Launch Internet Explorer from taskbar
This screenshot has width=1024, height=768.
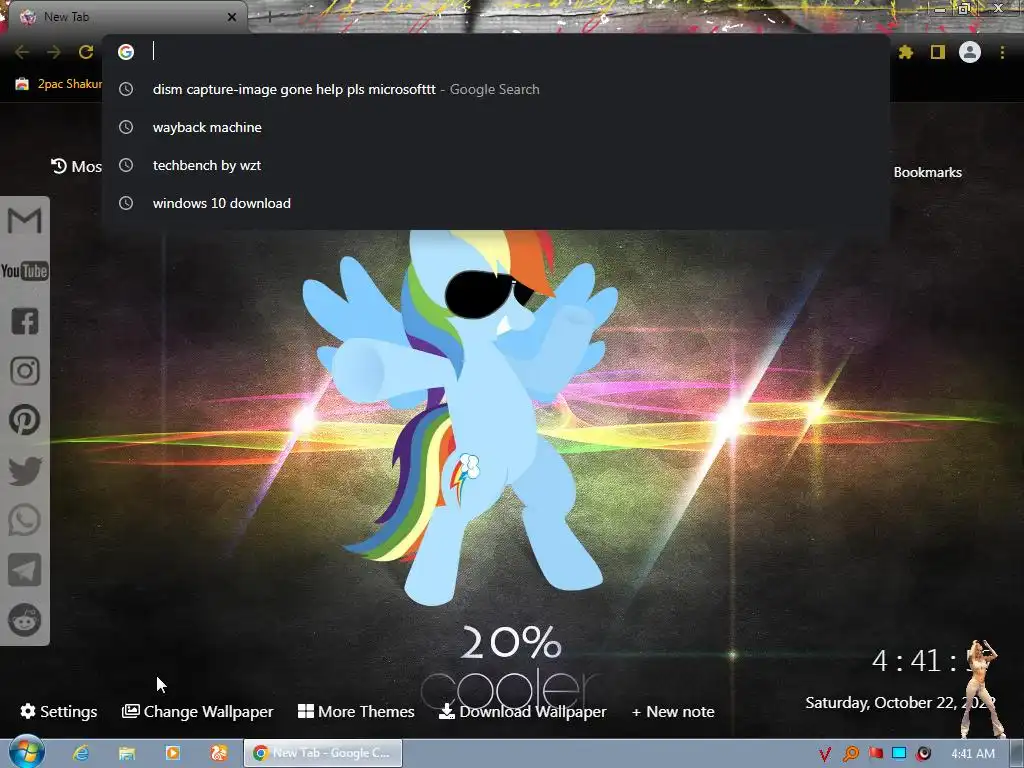[x=81, y=753]
